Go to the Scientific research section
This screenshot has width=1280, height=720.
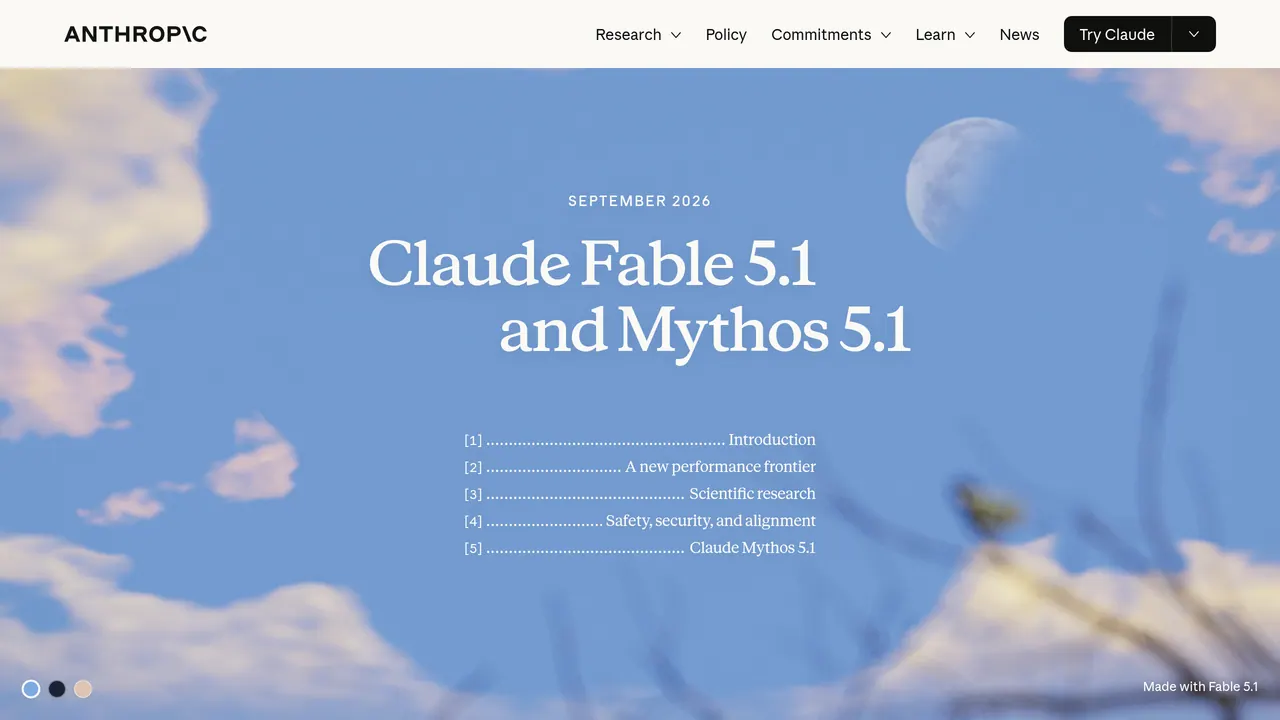(x=640, y=494)
